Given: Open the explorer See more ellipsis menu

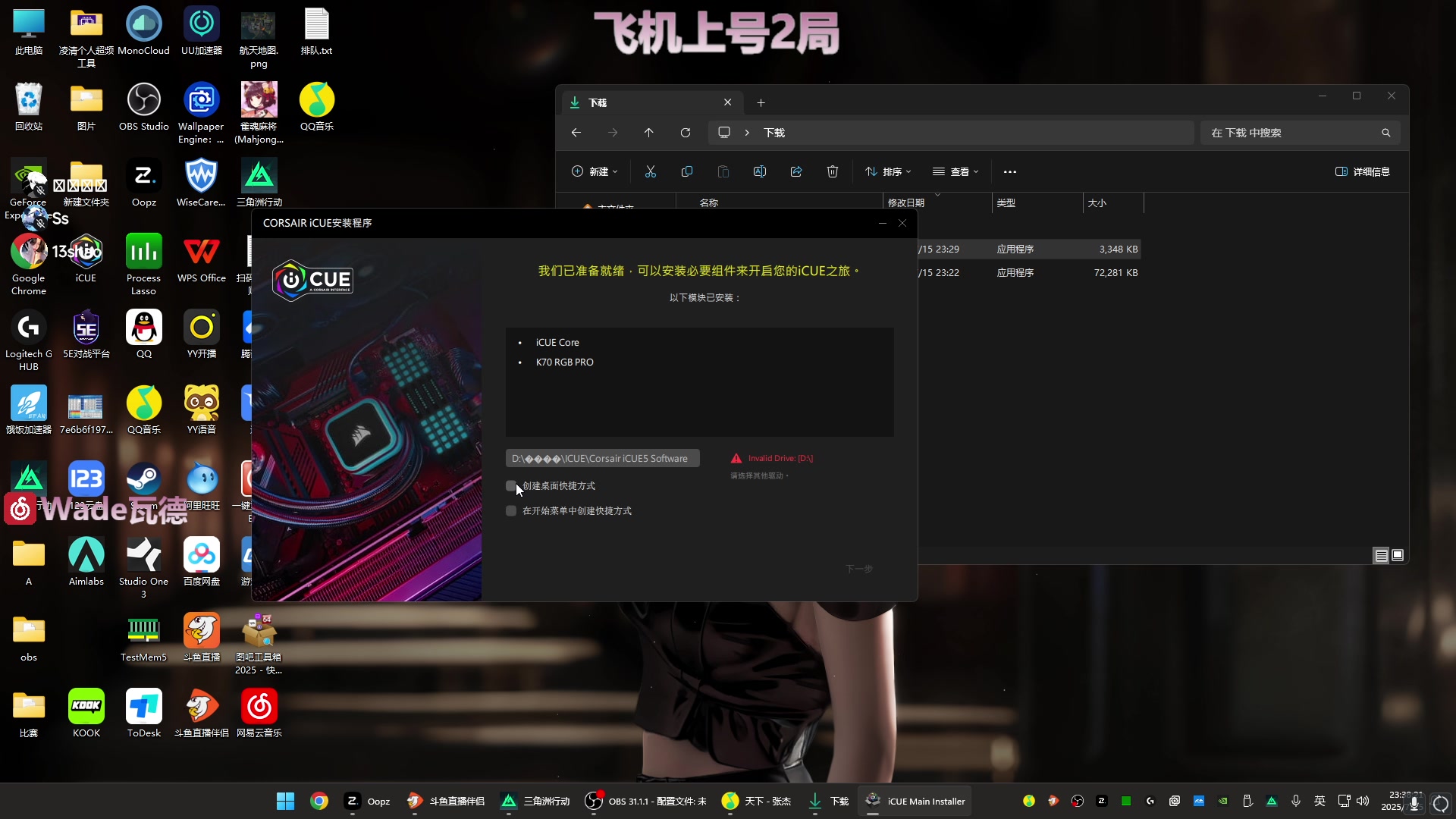Looking at the screenshot, I should [1010, 172].
